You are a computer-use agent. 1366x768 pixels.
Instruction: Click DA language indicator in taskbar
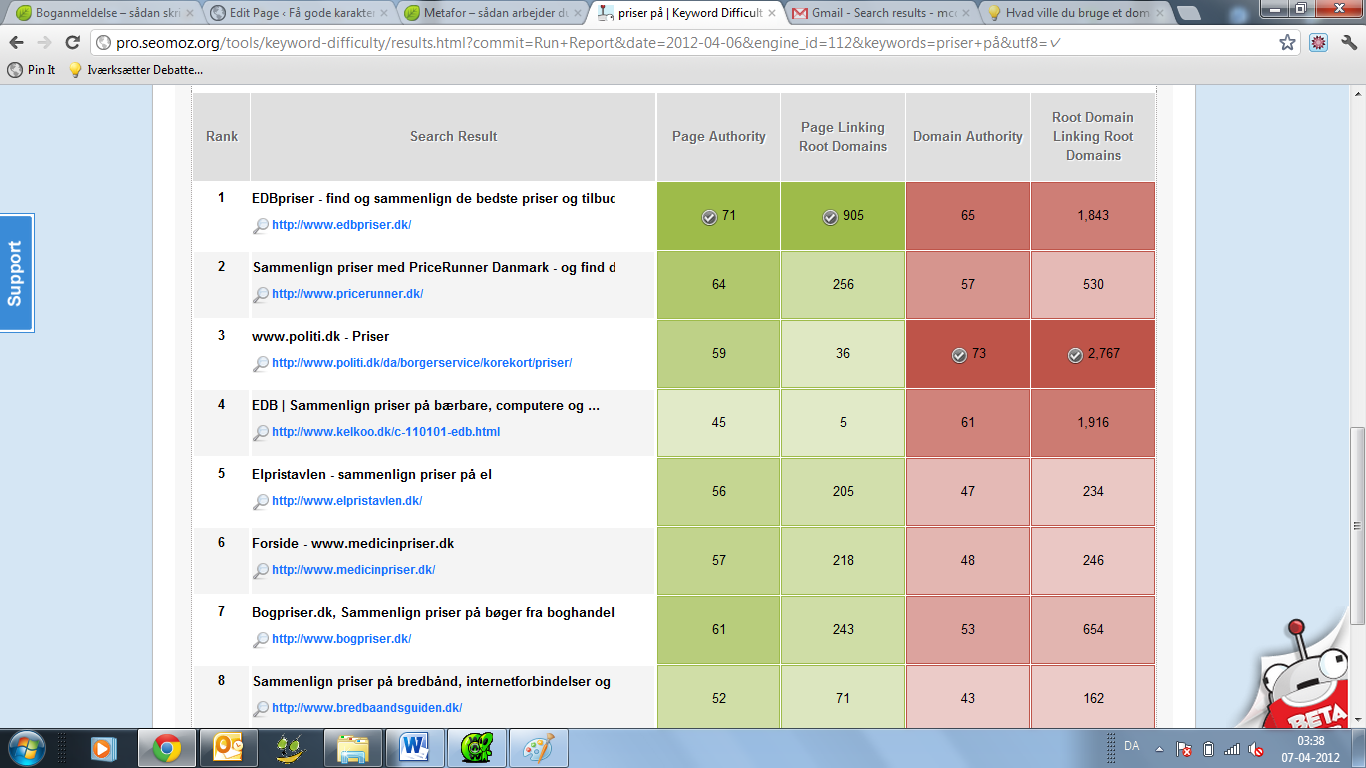[x=1131, y=747]
